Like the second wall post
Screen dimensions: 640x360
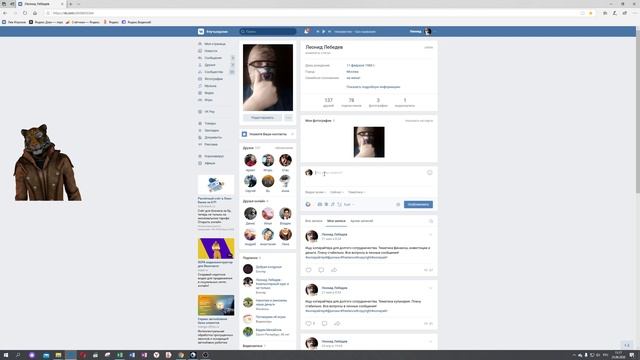click(x=309, y=323)
